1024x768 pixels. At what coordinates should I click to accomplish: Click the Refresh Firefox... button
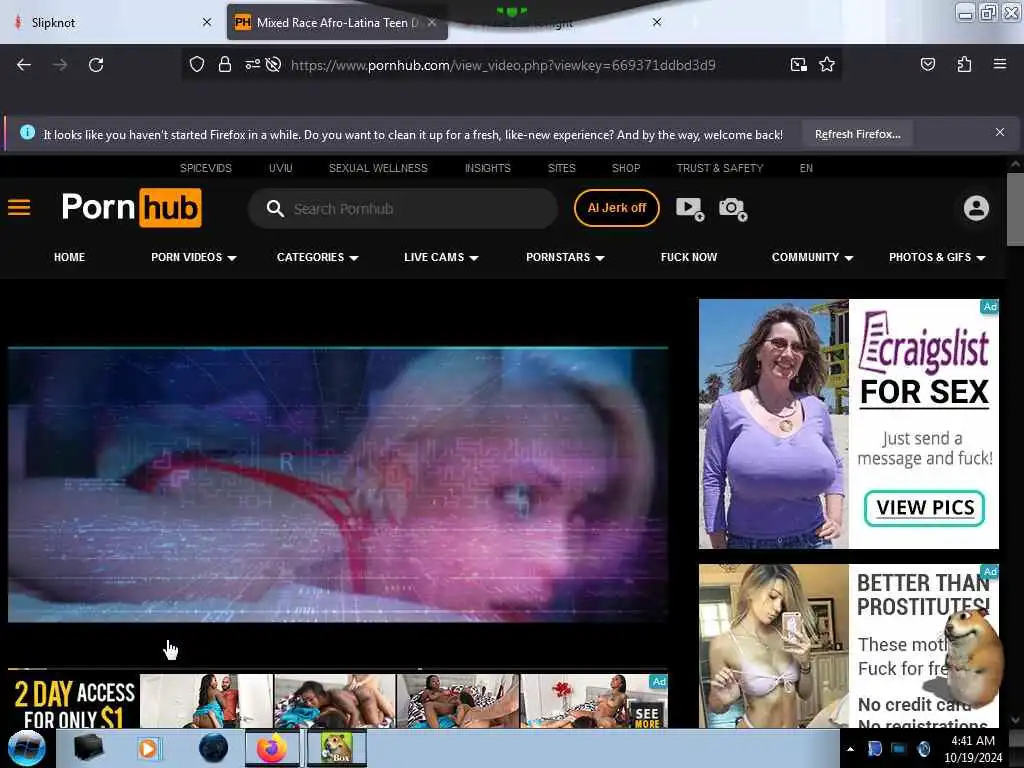[857, 134]
